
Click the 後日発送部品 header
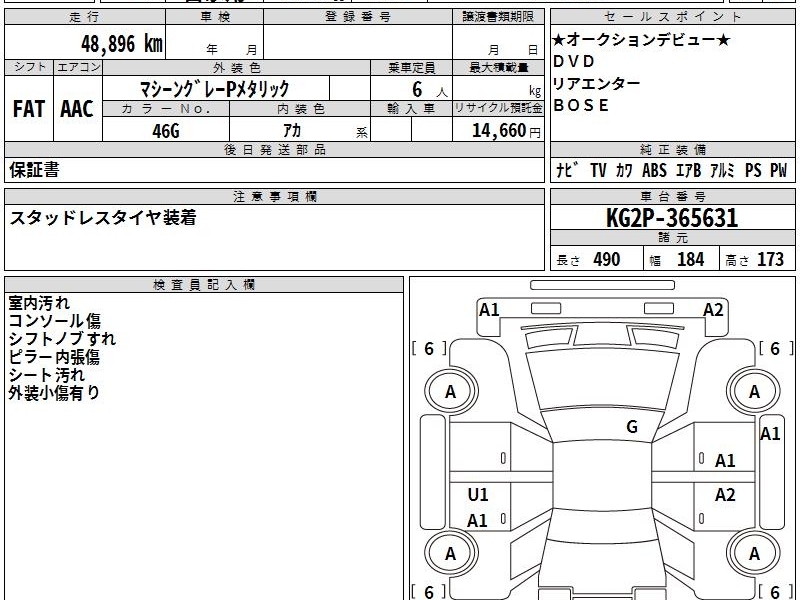[274, 149]
